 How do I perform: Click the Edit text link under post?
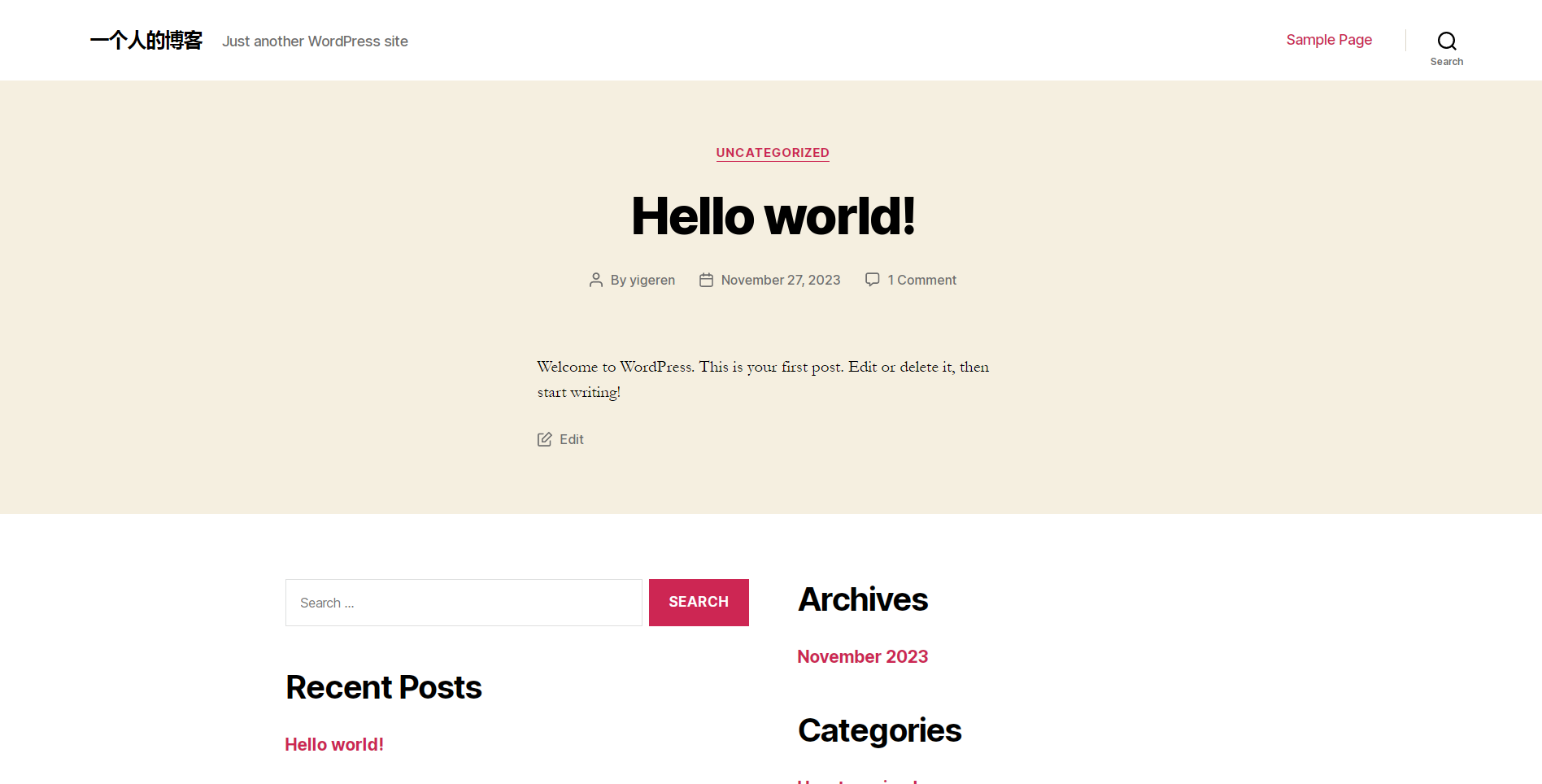pyautogui.click(x=572, y=439)
